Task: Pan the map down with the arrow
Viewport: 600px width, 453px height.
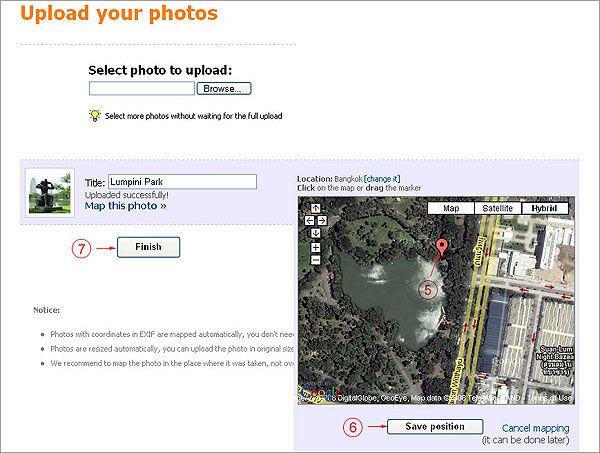Action: 316,231
